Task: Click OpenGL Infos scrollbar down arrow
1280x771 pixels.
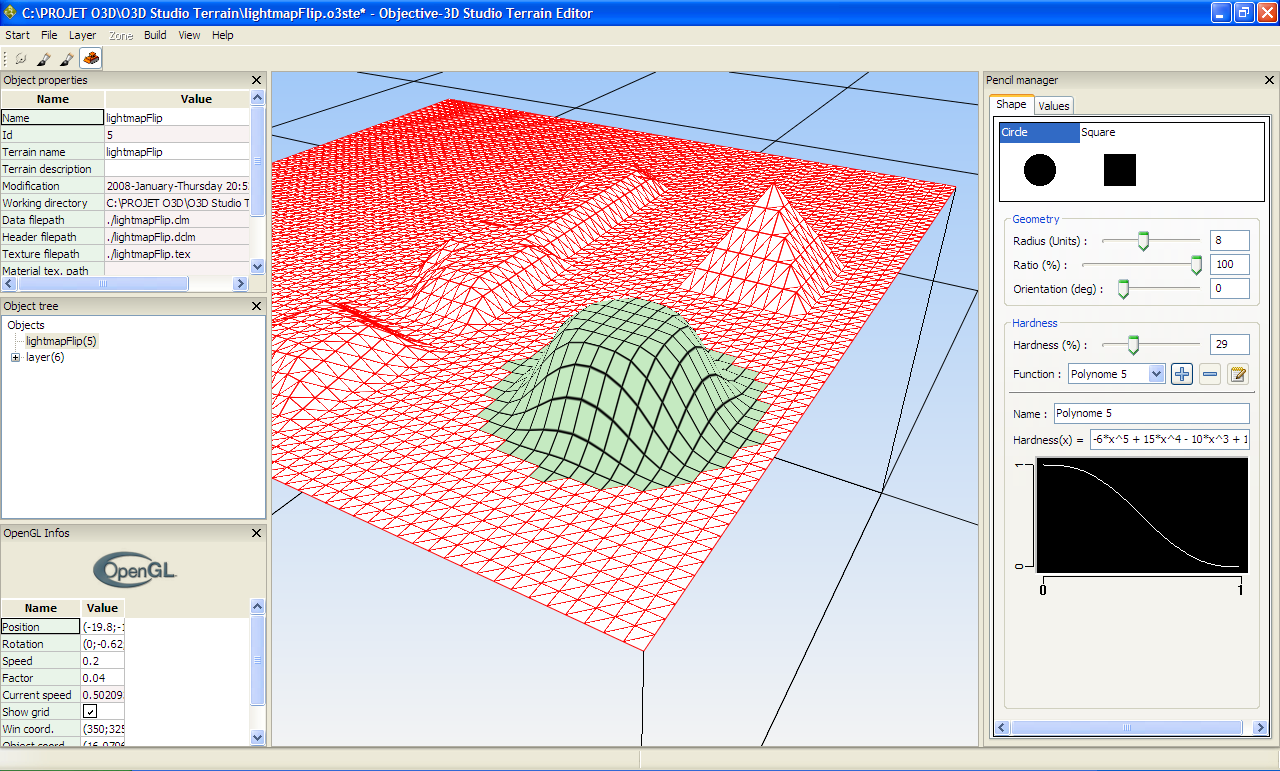Action: point(257,737)
